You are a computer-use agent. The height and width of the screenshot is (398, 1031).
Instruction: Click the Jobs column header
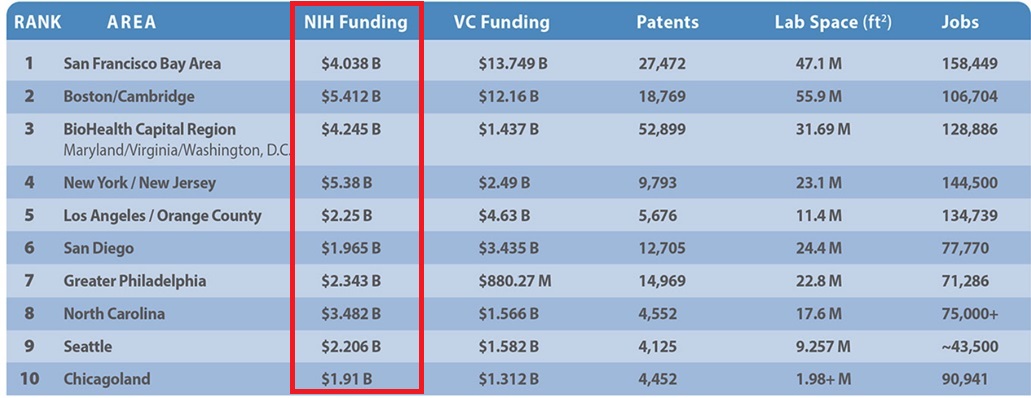pyautogui.click(x=960, y=22)
